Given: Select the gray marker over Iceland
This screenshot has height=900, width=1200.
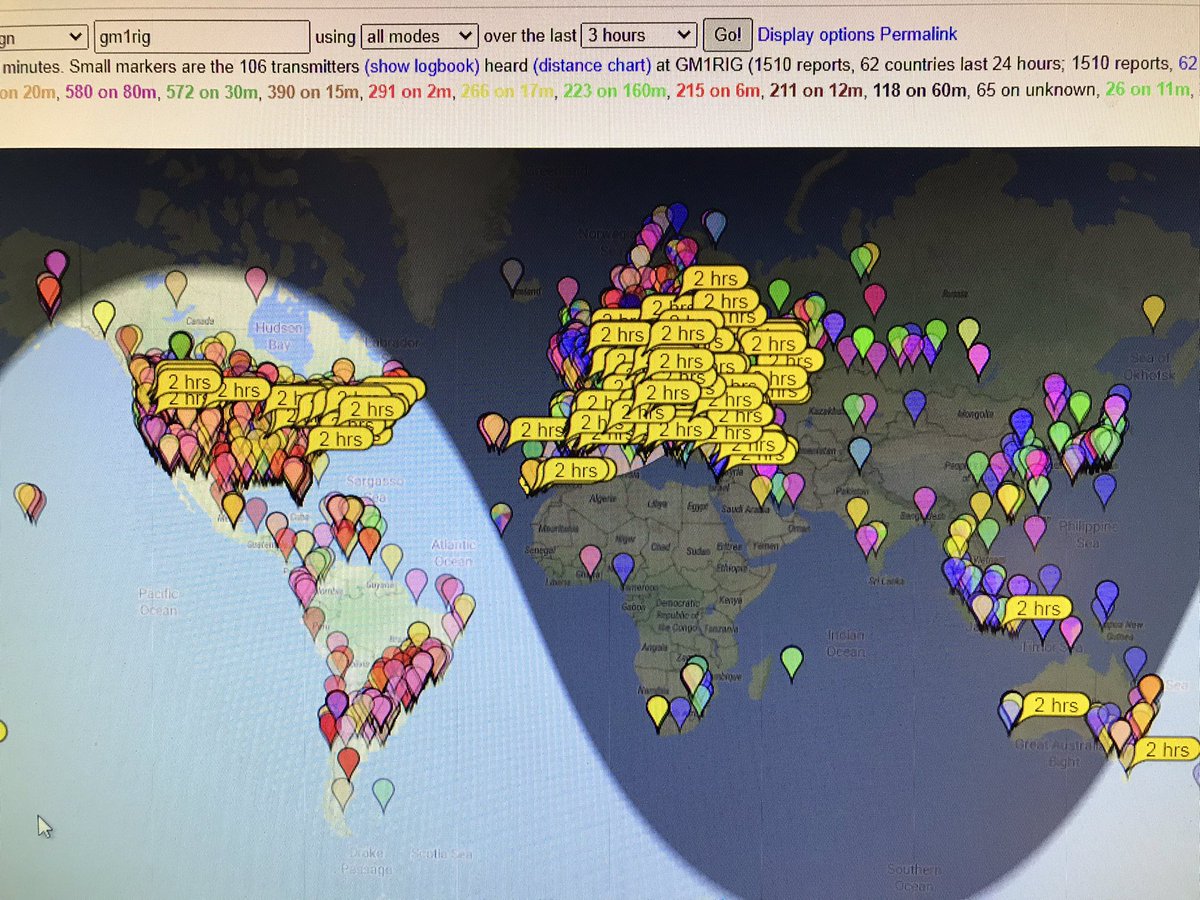Looking at the screenshot, I should click(512, 275).
